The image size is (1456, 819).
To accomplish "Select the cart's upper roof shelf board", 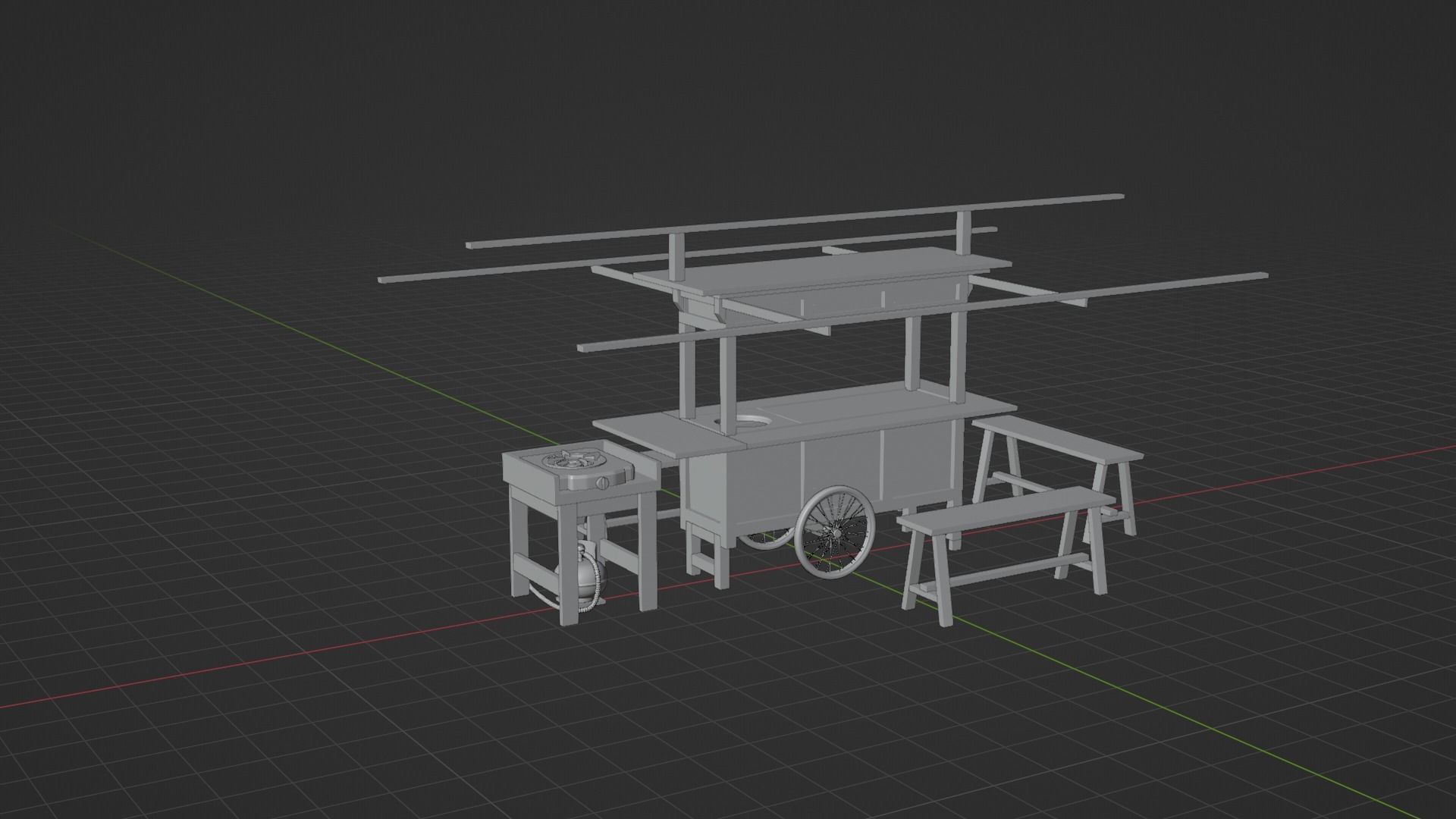I will [x=823, y=271].
